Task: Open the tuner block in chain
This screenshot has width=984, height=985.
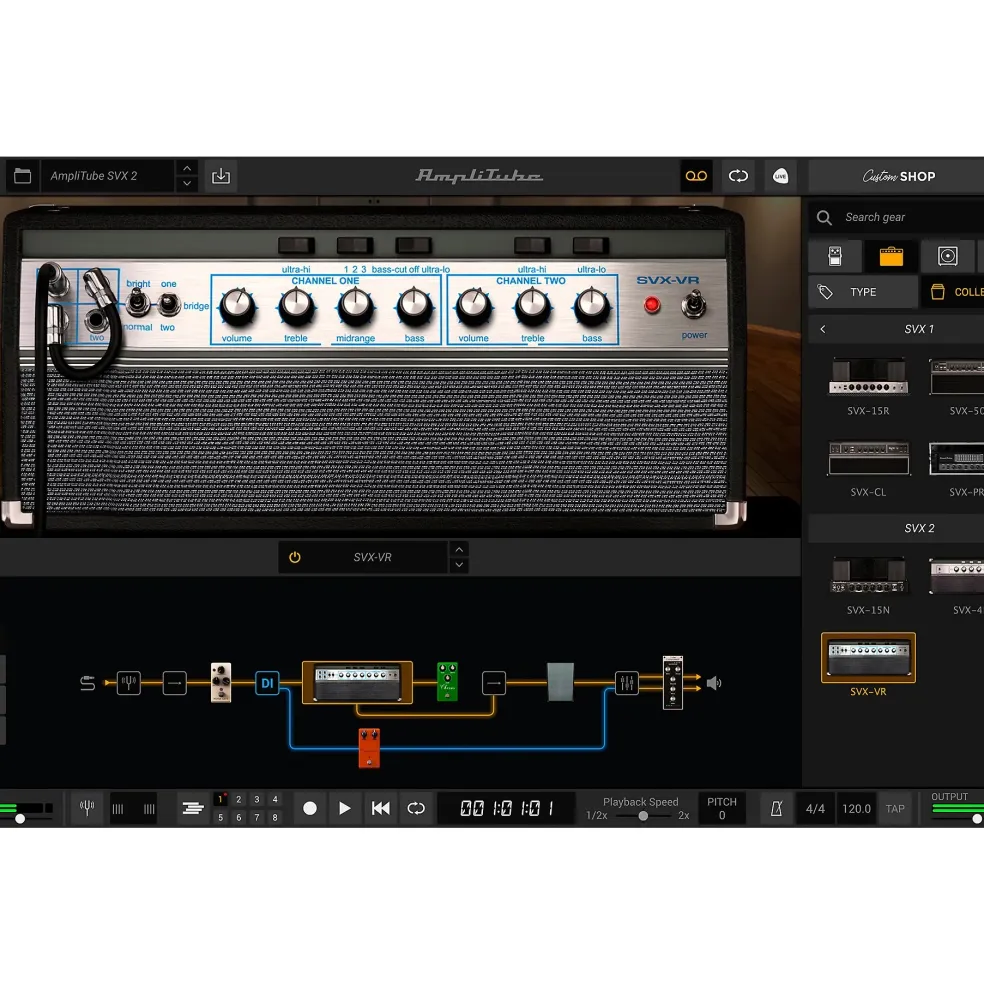Action: click(129, 682)
